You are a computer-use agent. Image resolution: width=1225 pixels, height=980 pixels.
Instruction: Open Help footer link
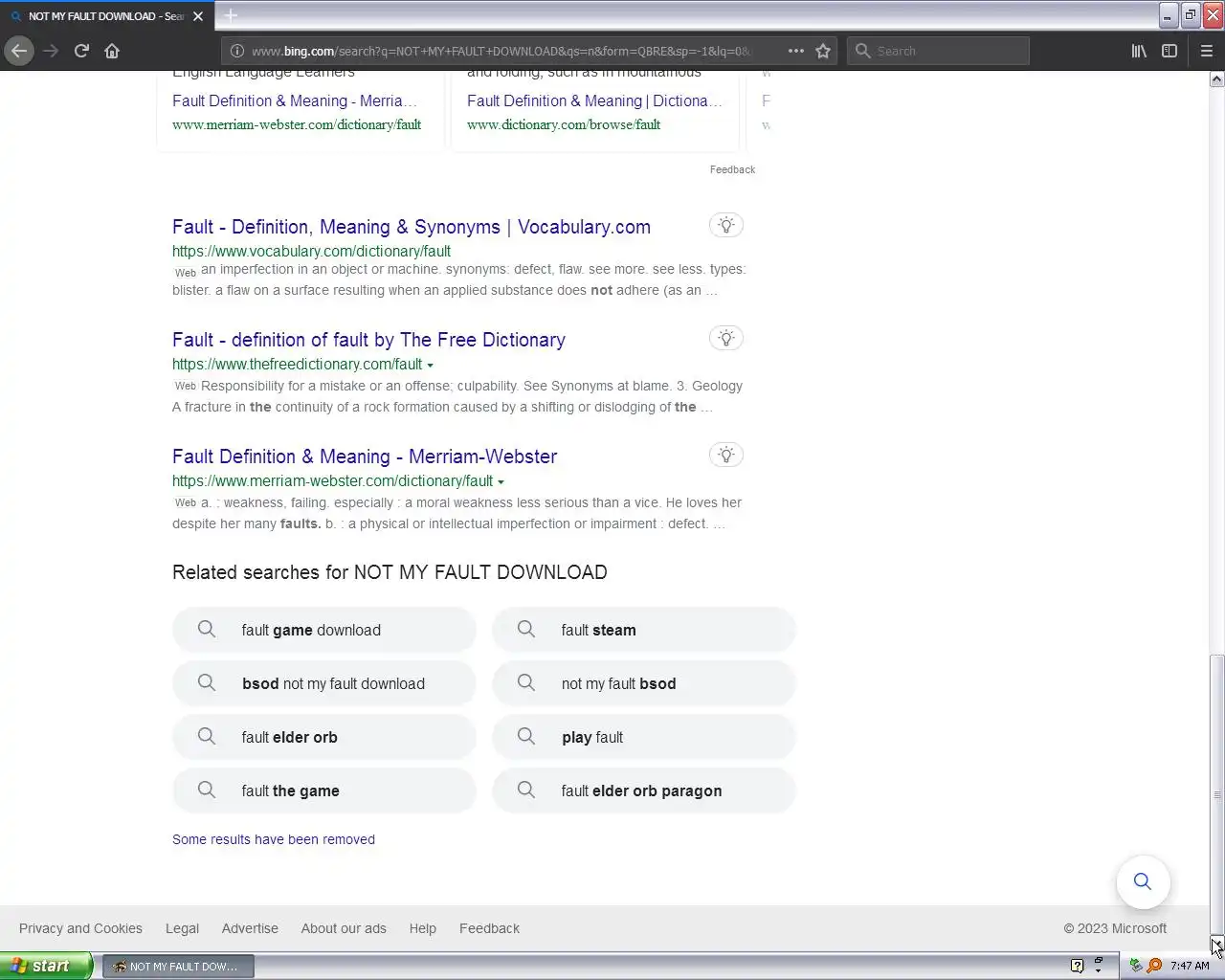[x=422, y=928]
